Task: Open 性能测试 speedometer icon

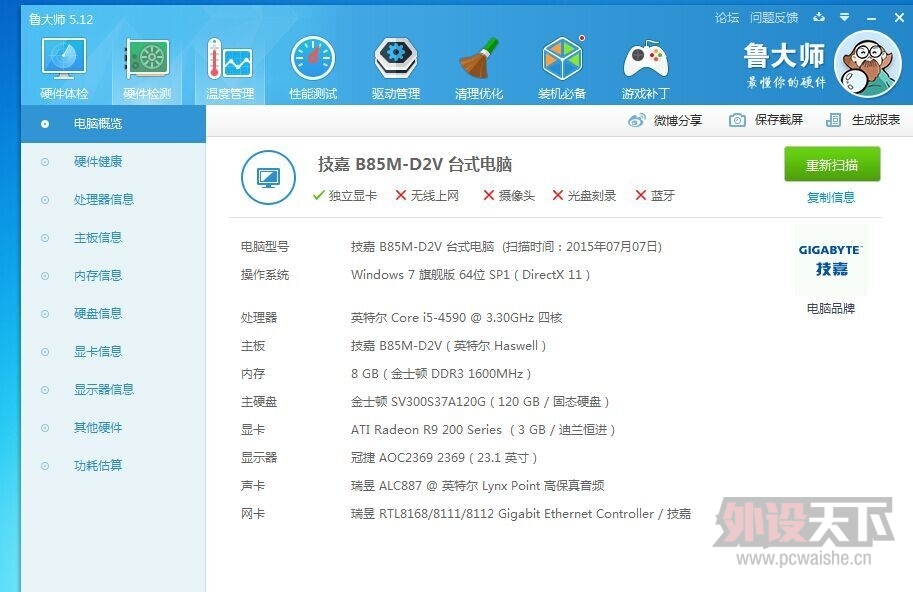Action: (313, 60)
